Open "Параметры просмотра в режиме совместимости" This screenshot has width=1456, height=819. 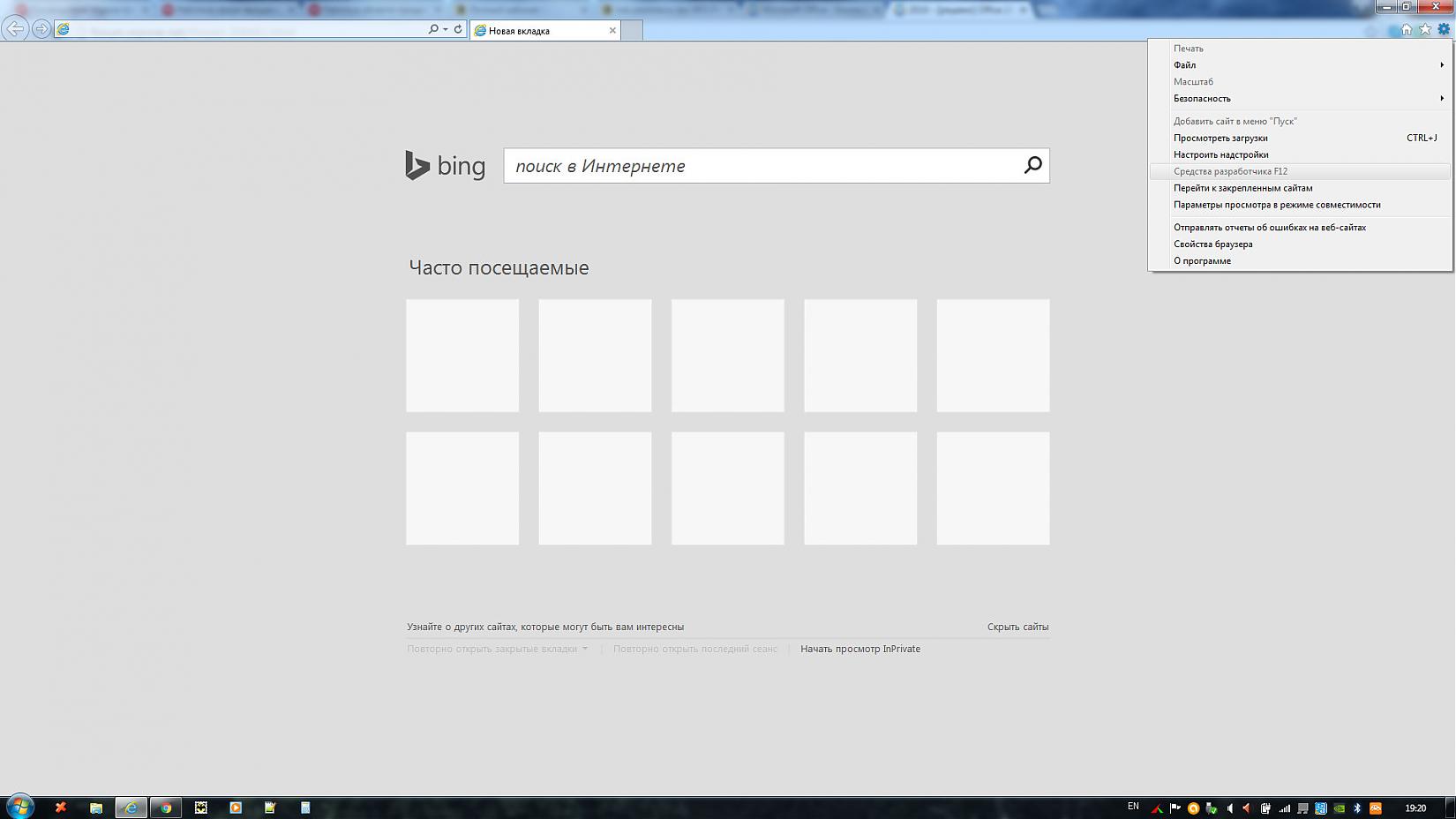(x=1301, y=205)
